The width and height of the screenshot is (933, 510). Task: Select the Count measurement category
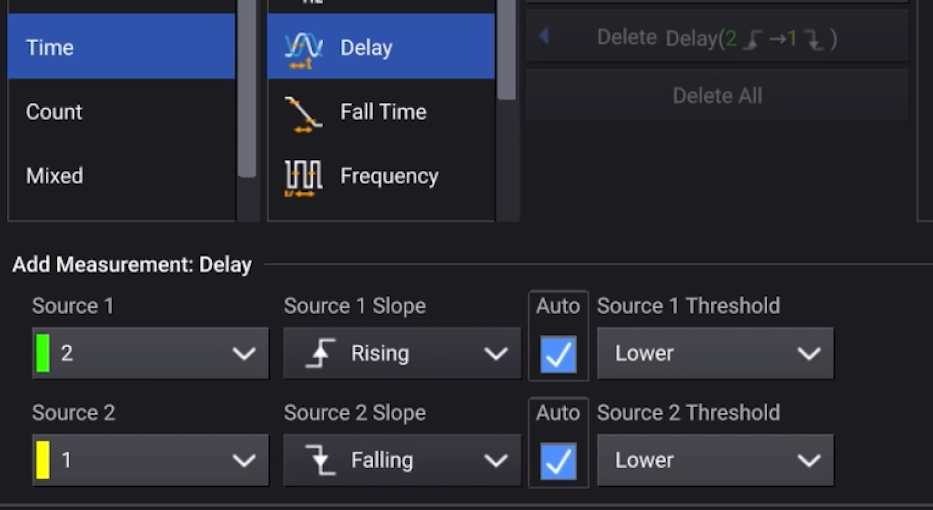click(x=122, y=112)
